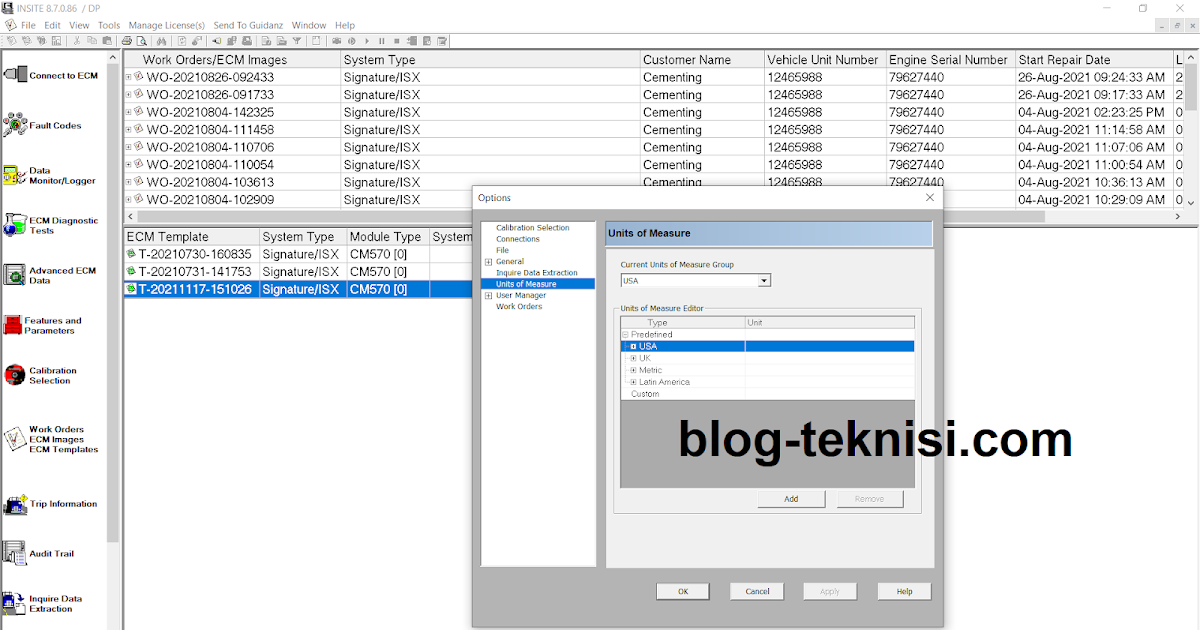This screenshot has height=630, width=1200.
Task: Open Trip Information
Action: pos(55,504)
